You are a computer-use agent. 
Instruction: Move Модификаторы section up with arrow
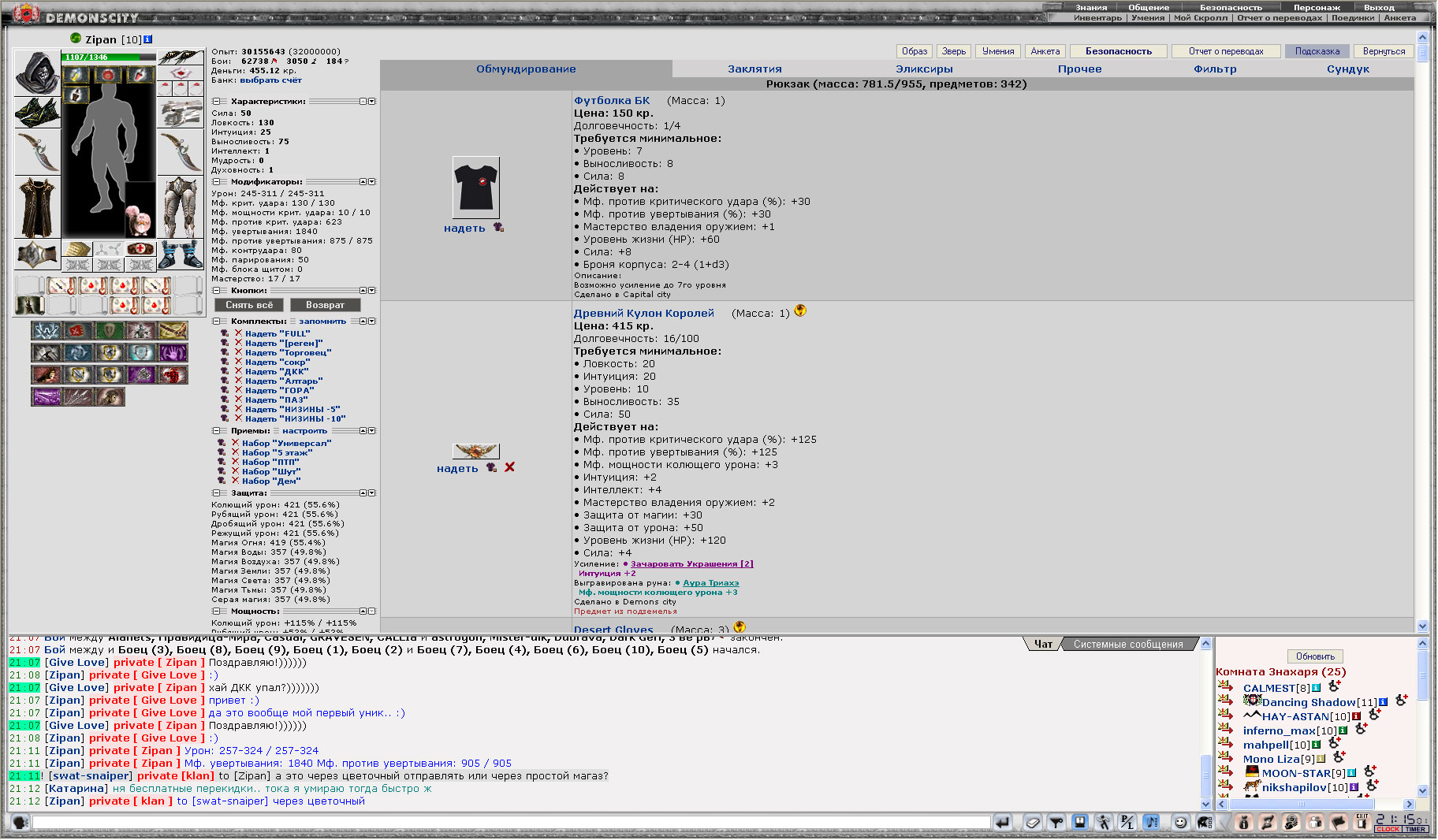coord(363,182)
